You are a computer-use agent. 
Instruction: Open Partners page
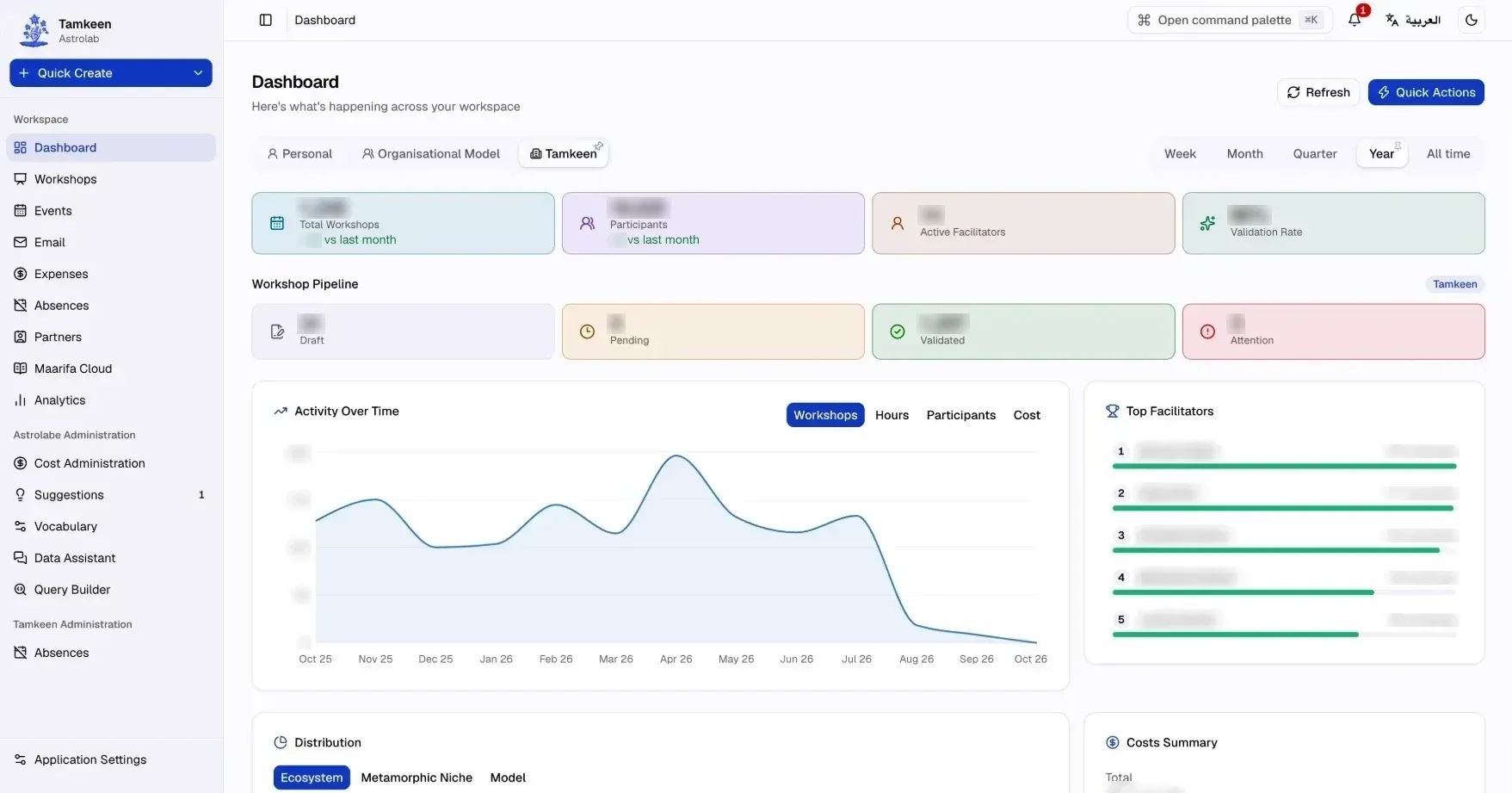pyautogui.click(x=111, y=337)
